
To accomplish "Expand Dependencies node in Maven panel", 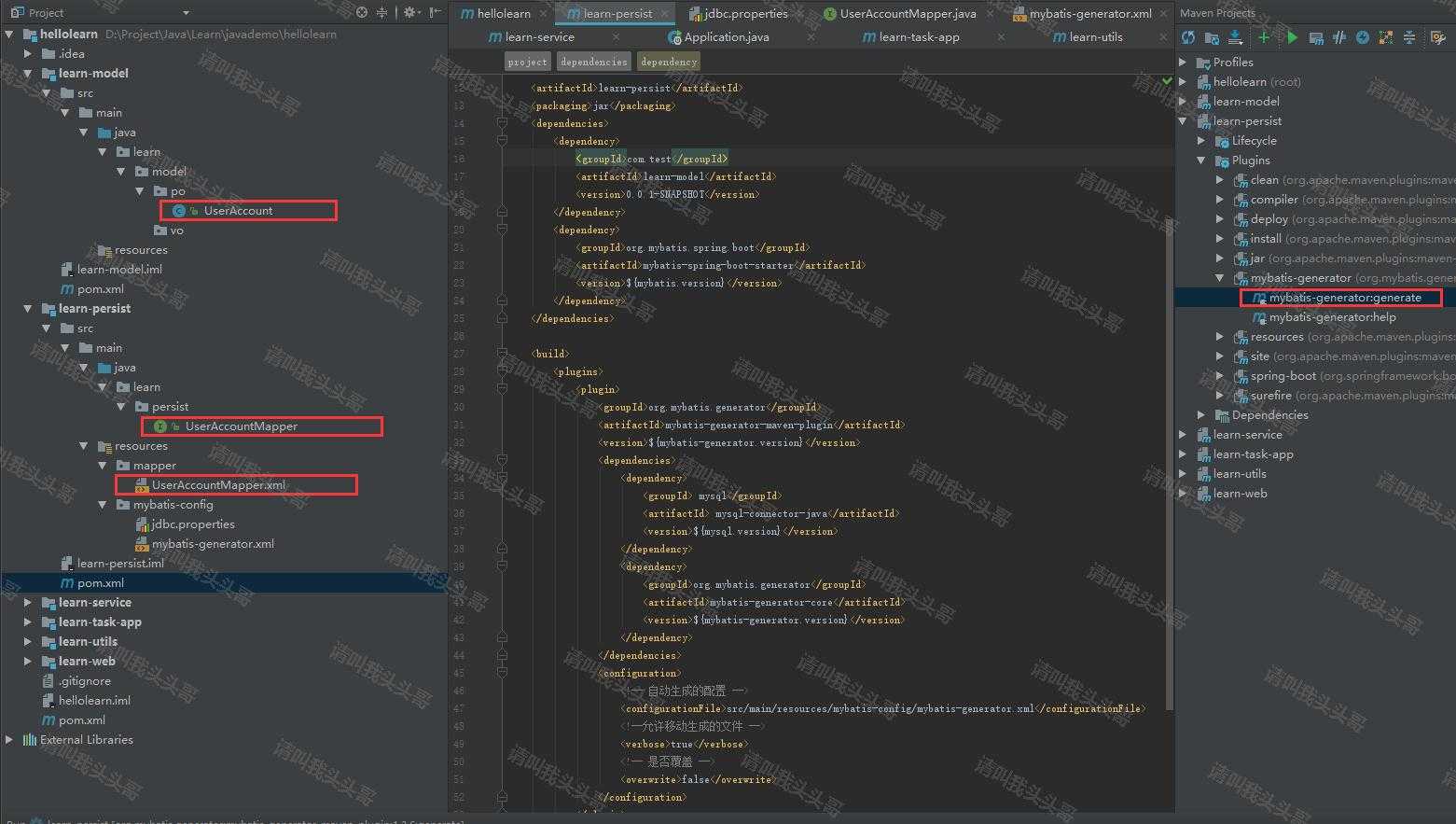I will click(1201, 414).
